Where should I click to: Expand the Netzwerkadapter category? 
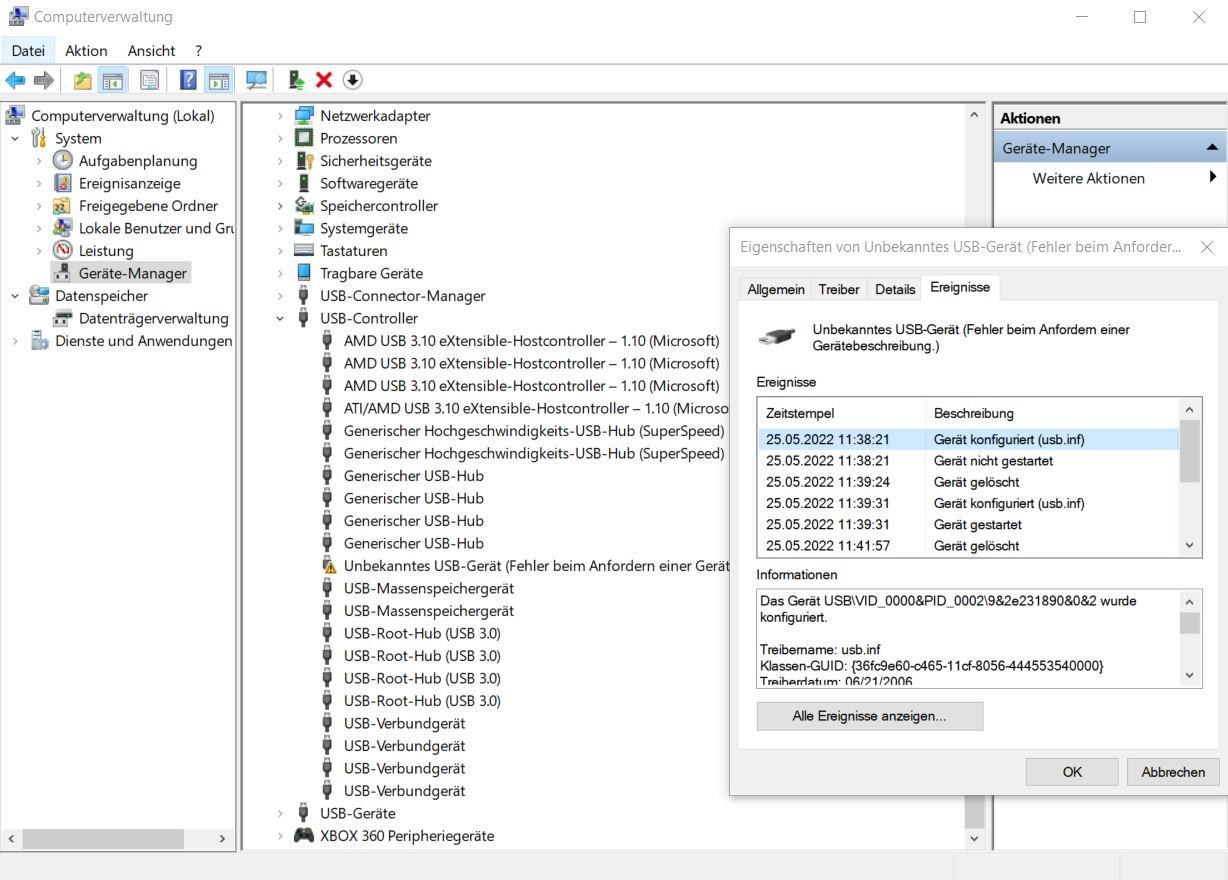tap(280, 116)
